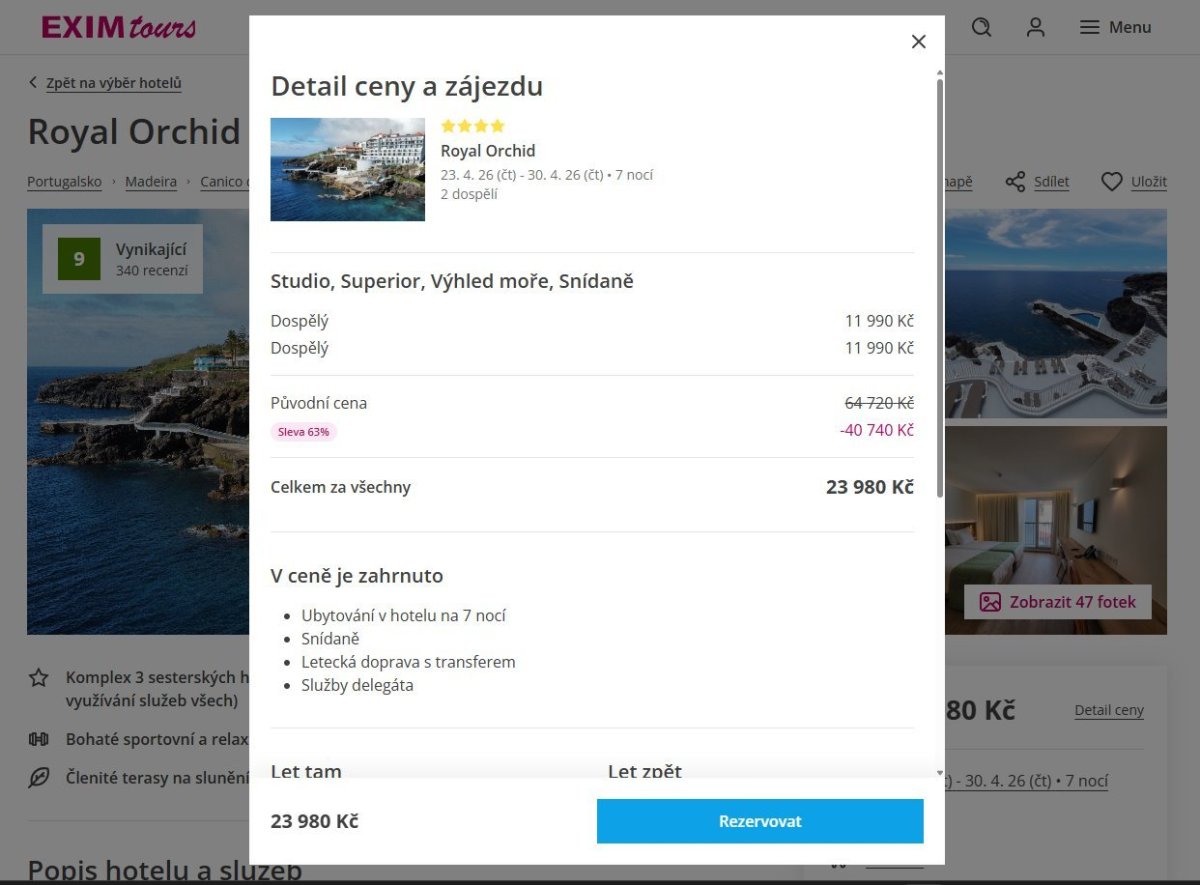Image resolution: width=1200 pixels, height=885 pixels.
Task: Click the Royal Orchid thumbnail in dialog
Action: [x=347, y=169]
